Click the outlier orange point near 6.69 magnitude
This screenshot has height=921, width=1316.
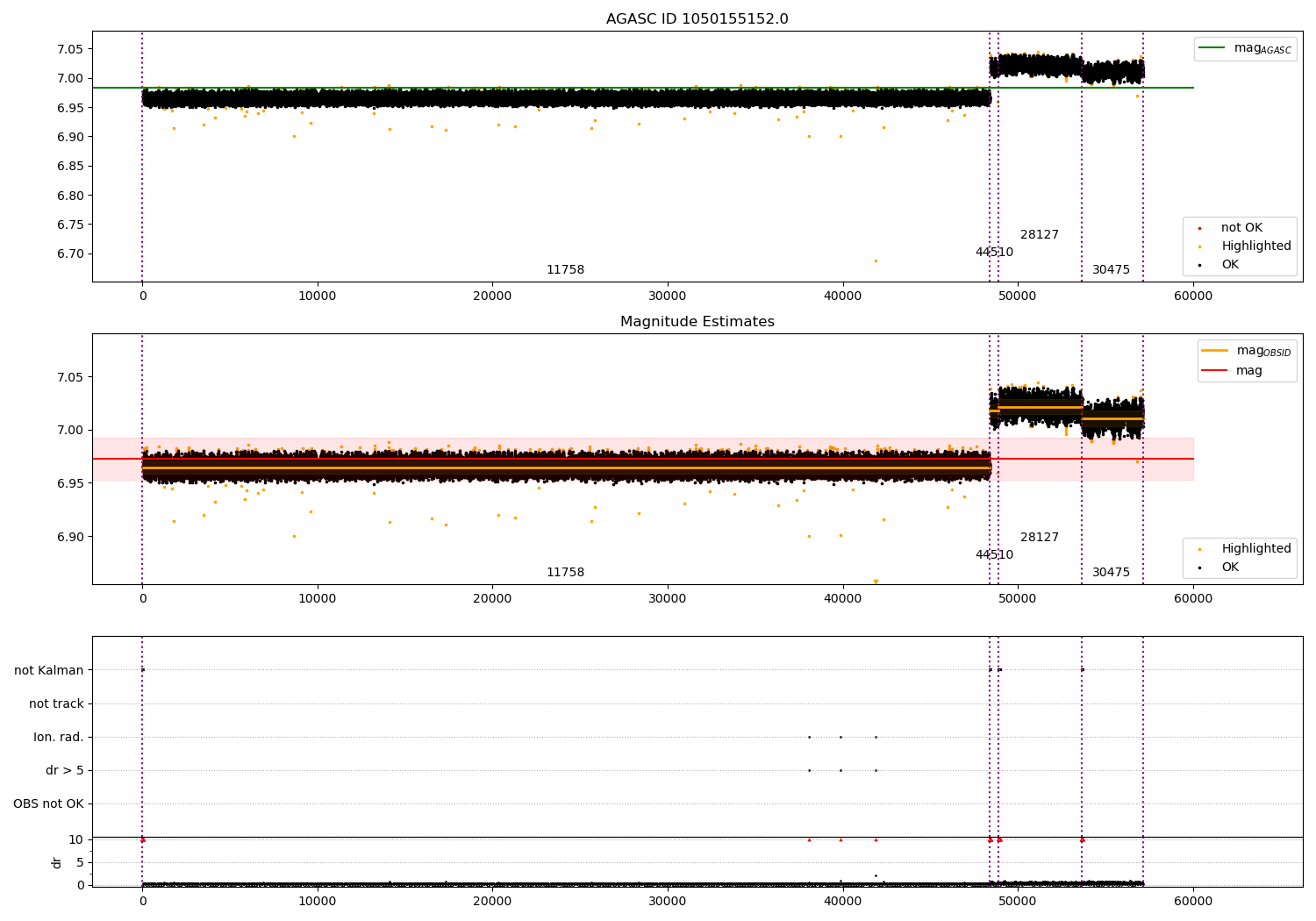coord(876,261)
